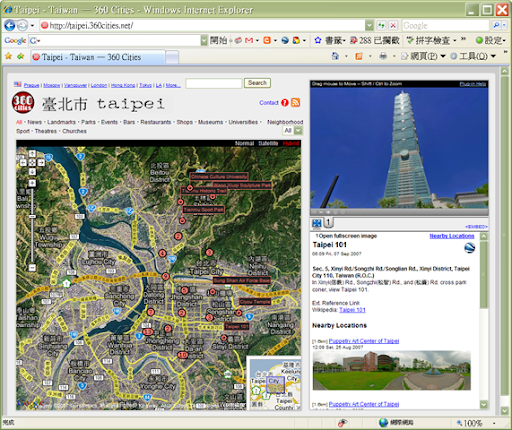The image size is (512, 430).
Task: Click the Plugin Help link above panorama
Action: [473, 84]
